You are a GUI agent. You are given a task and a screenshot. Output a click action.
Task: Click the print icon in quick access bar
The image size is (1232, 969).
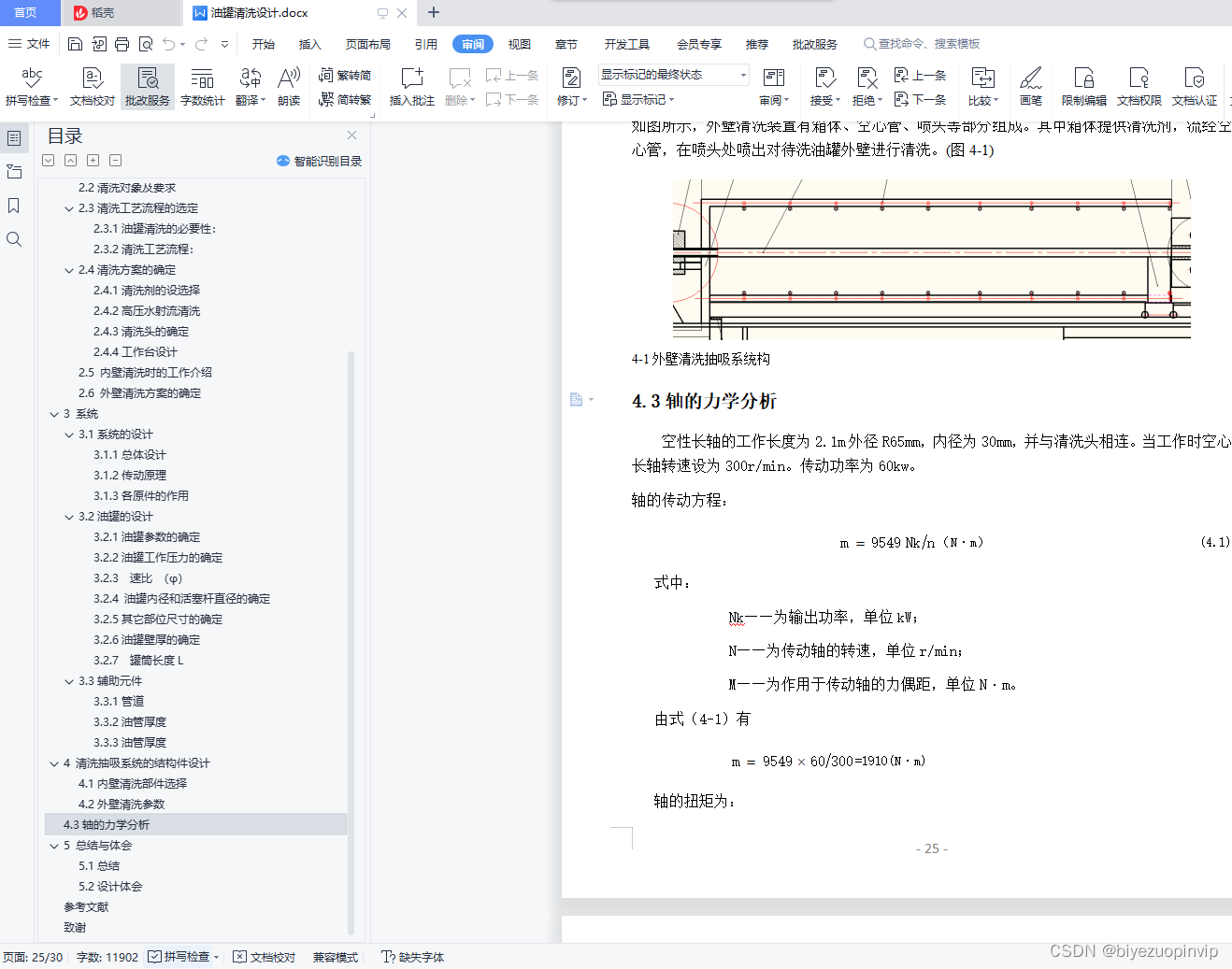pos(122,44)
